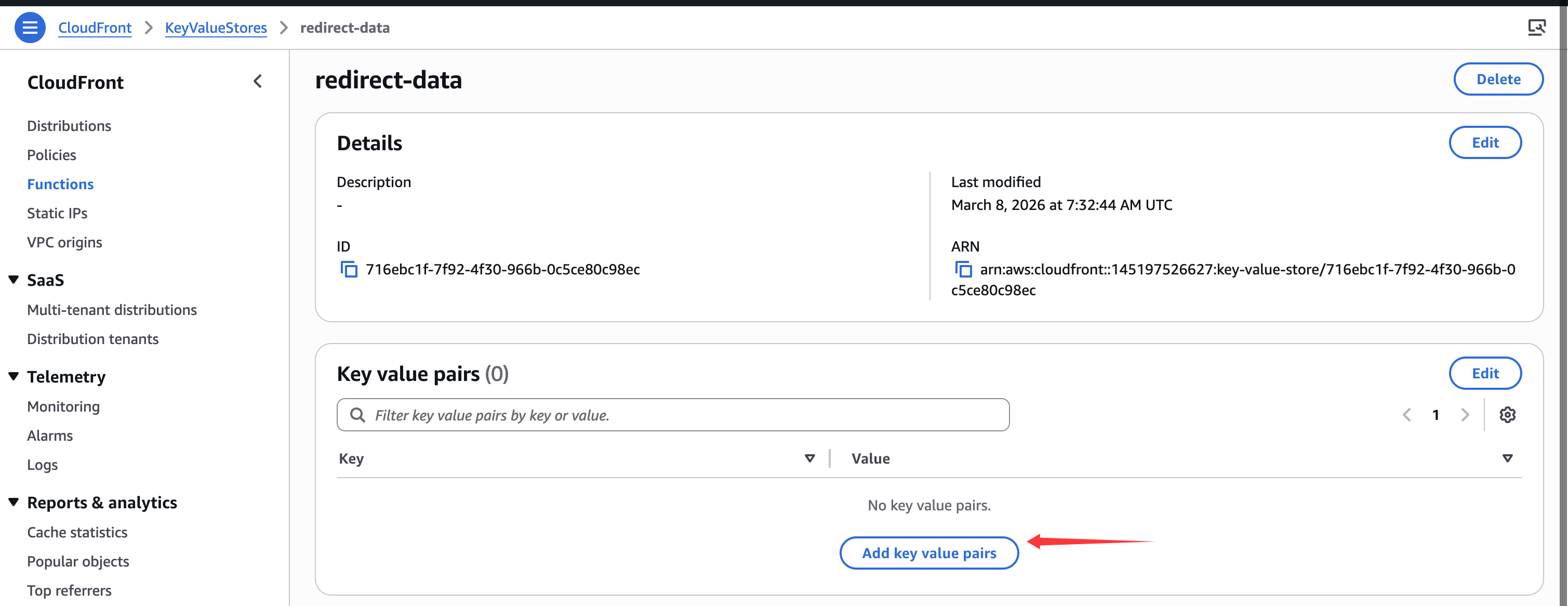This screenshot has height=606, width=1568.
Task: Click Add key value pairs button
Action: (928, 553)
